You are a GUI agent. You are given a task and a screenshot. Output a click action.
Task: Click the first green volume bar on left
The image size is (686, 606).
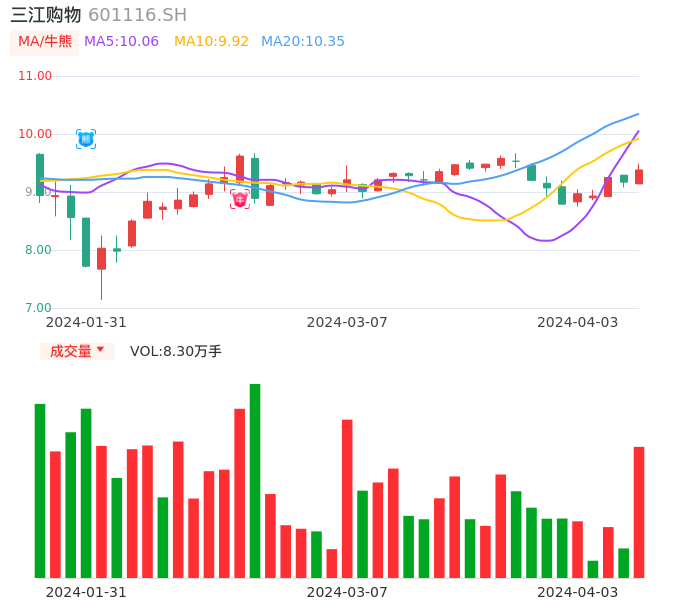[x=40, y=491]
